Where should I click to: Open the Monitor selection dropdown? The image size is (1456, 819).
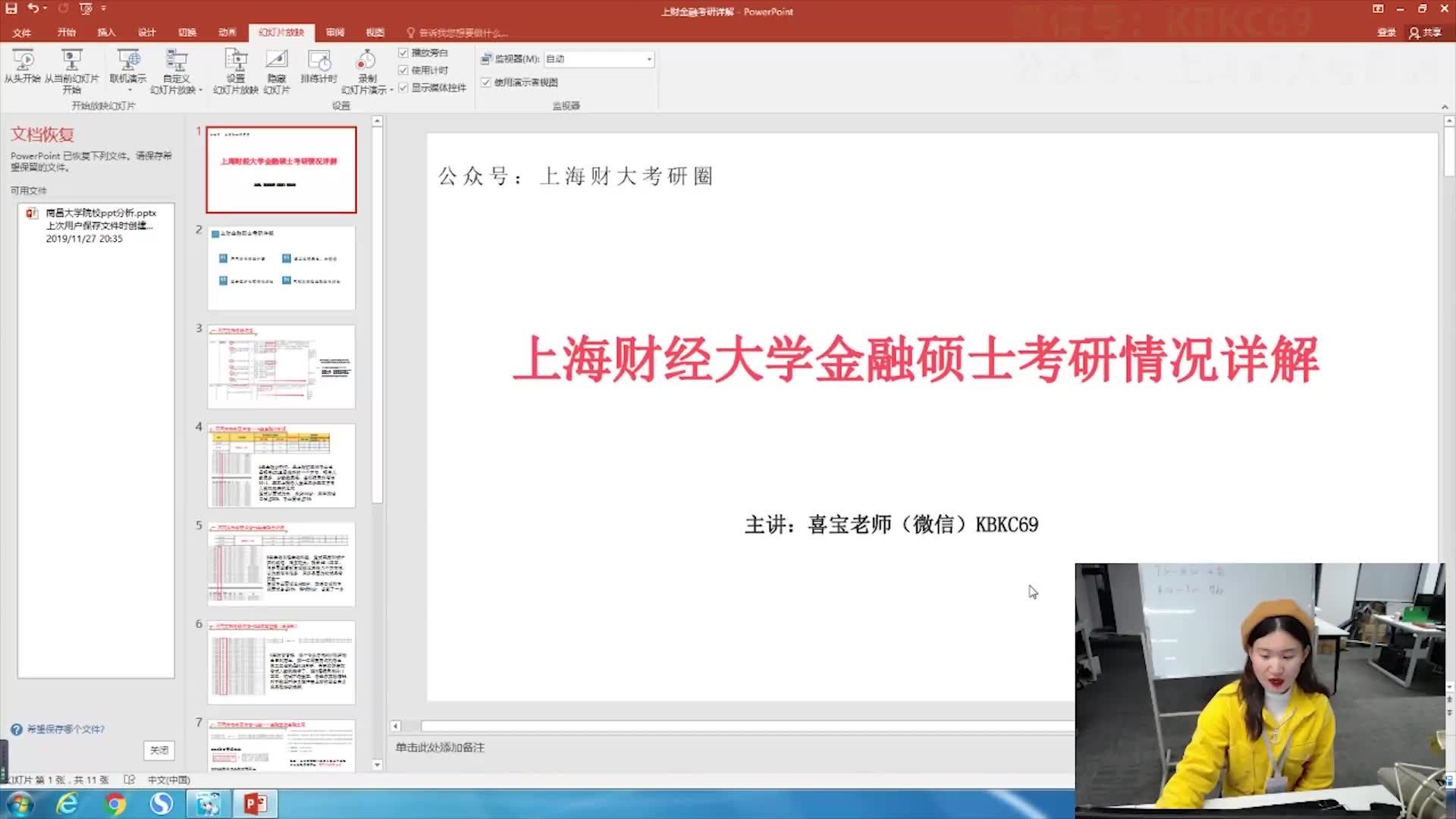pyautogui.click(x=648, y=58)
